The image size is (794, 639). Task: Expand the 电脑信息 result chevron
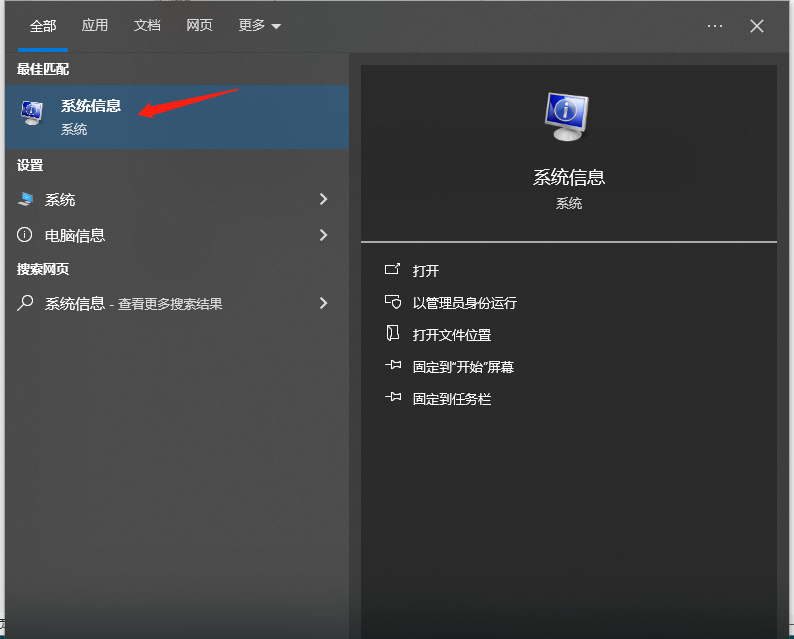click(x=324, y=235)
